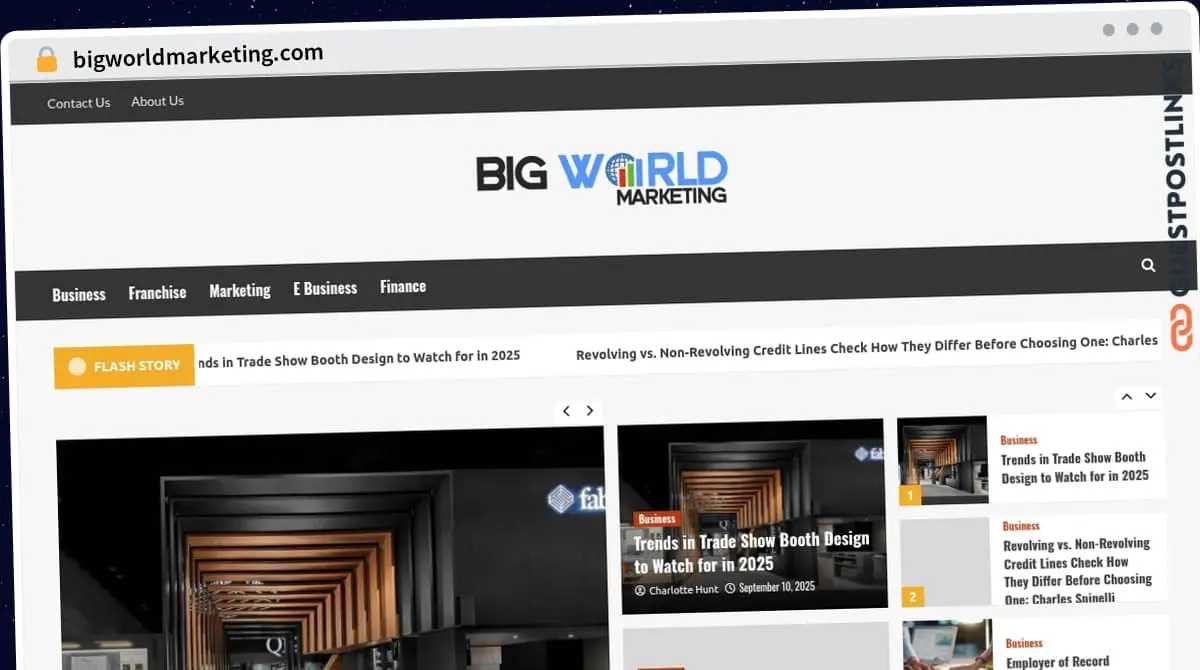Viewport: 1200px width, 670px height.
Task: Open the large featured trade show booth image
Action: coord(333,550)
